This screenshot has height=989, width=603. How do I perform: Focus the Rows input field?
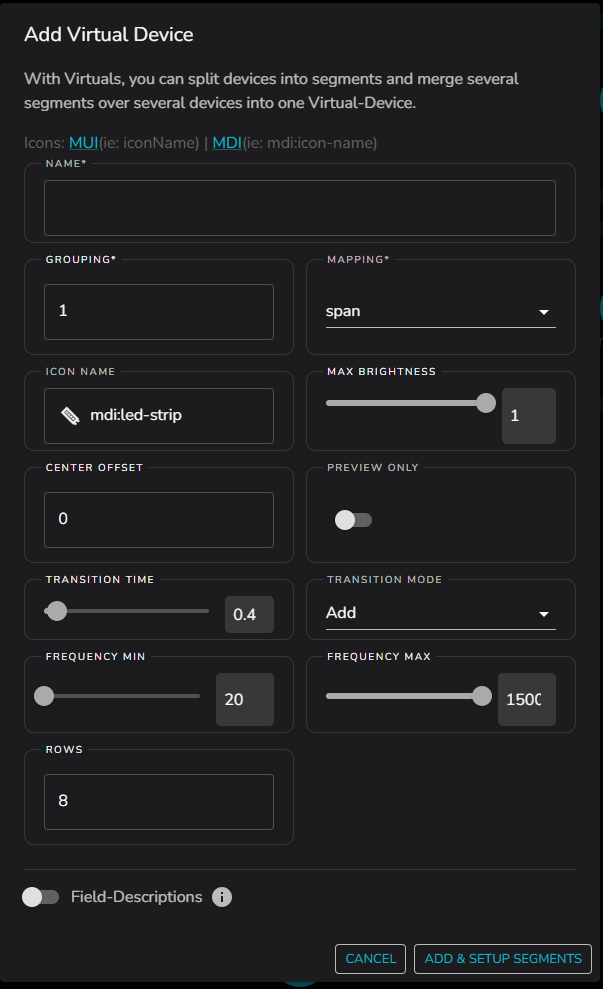(159, 802)
